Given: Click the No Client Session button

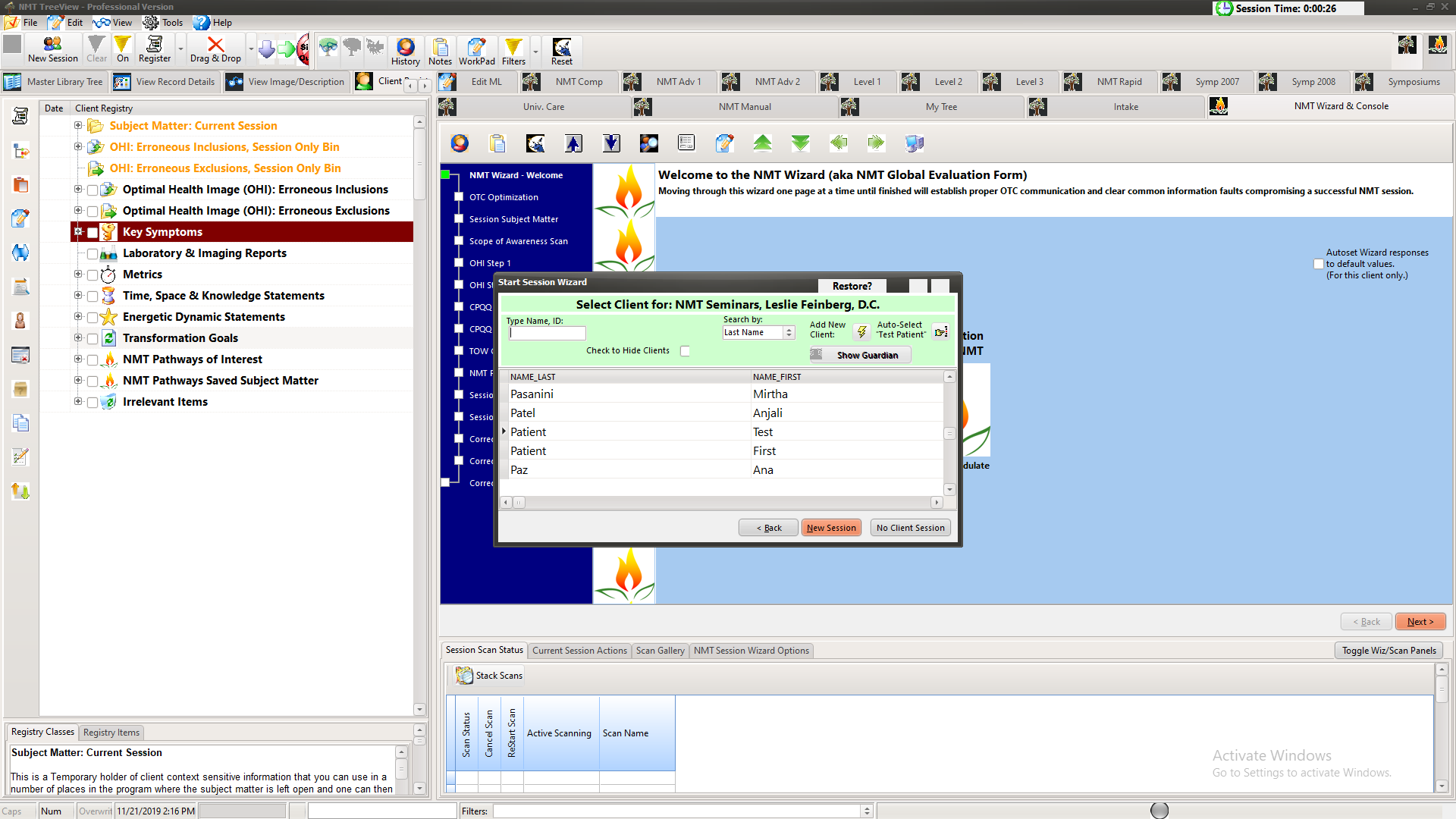Looking at the screenshot, I should tap(910, 528).
